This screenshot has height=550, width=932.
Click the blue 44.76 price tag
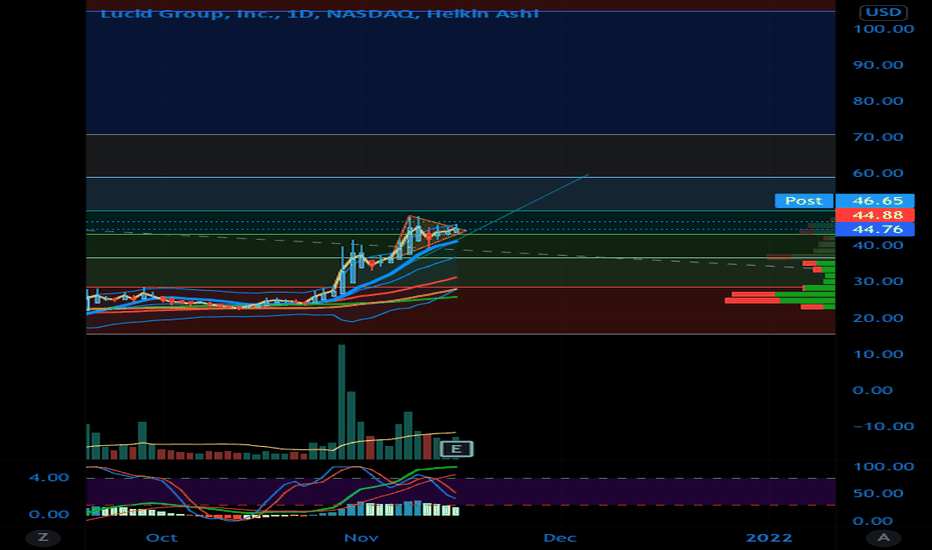point(875,230)
